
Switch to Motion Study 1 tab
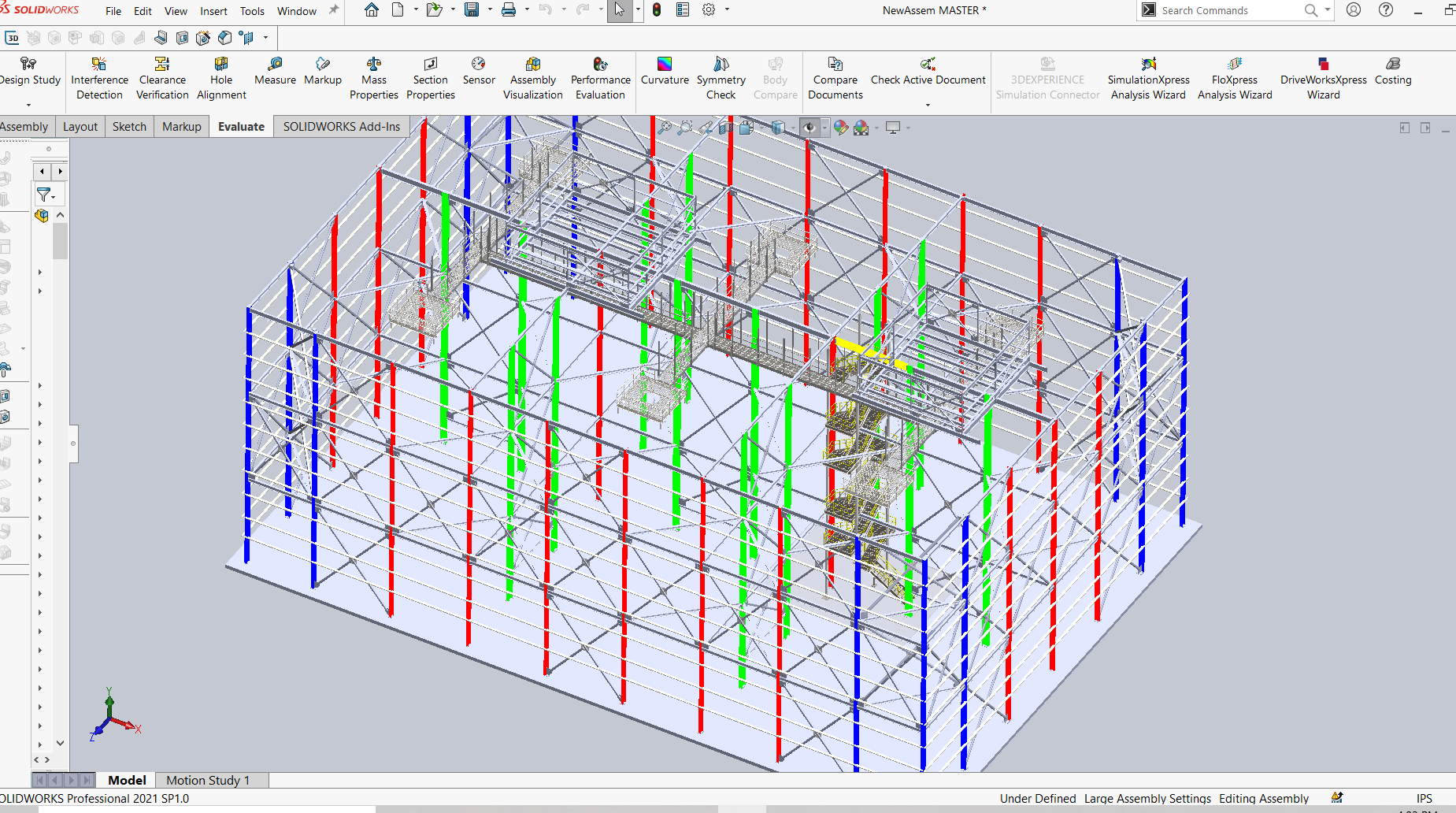(x=208, y=780)
